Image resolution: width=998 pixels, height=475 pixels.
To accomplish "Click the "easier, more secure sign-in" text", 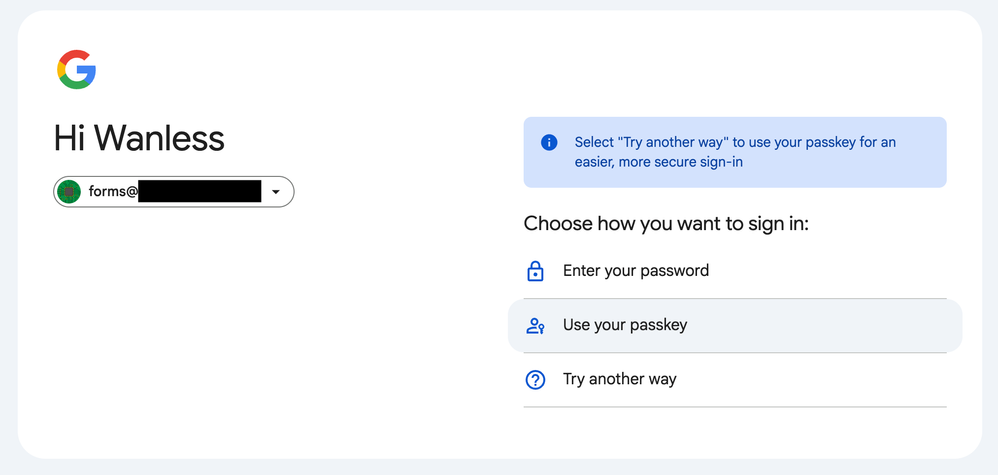I will (658, 162).
